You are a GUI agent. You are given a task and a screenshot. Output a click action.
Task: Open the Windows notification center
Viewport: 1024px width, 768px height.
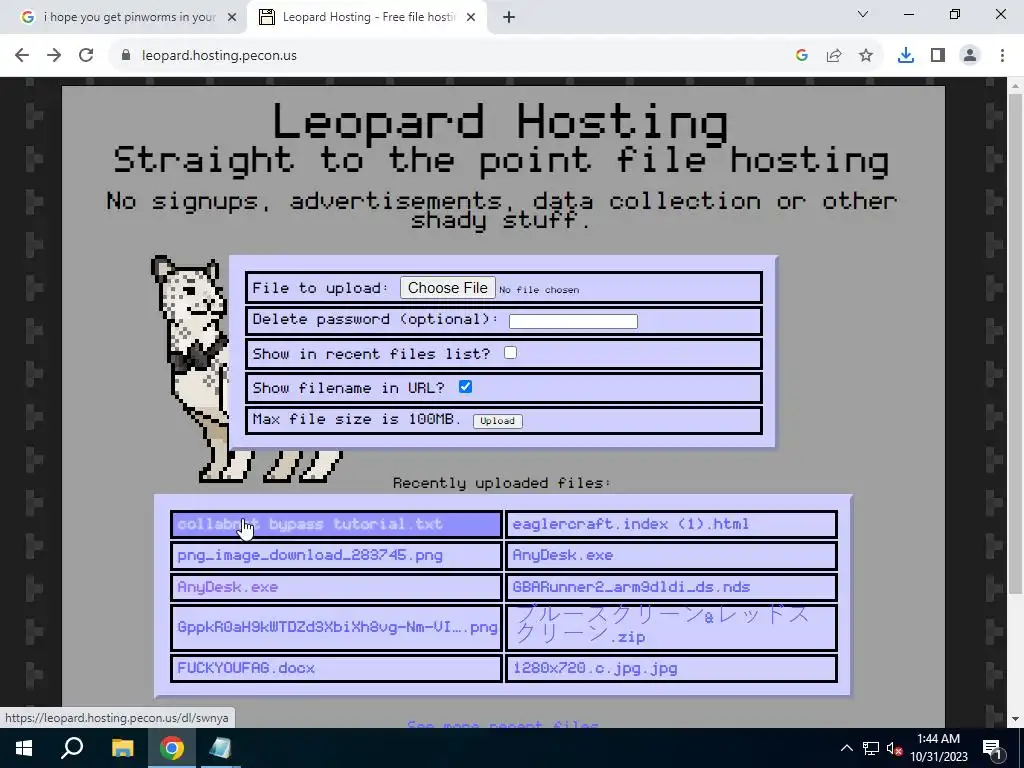993,748
